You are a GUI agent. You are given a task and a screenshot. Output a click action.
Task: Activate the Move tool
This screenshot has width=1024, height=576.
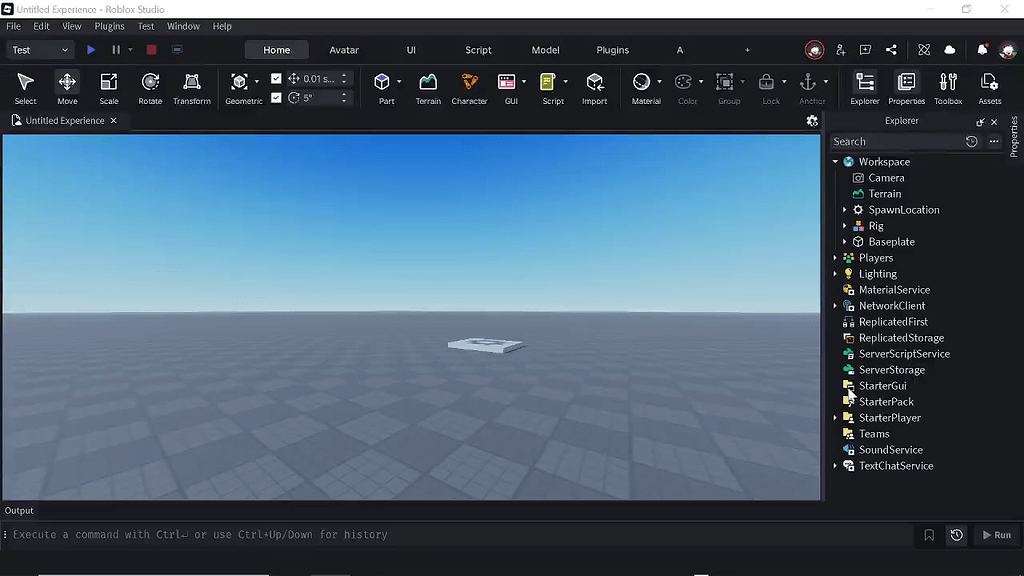(67, 88)
